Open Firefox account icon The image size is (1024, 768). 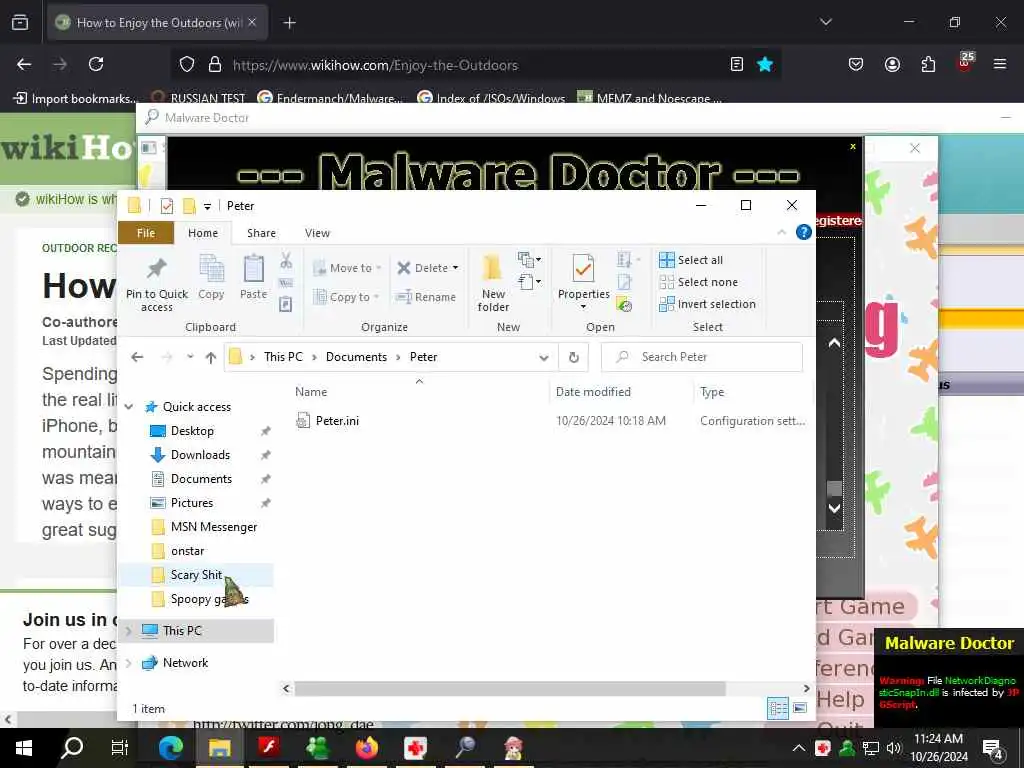892,64
